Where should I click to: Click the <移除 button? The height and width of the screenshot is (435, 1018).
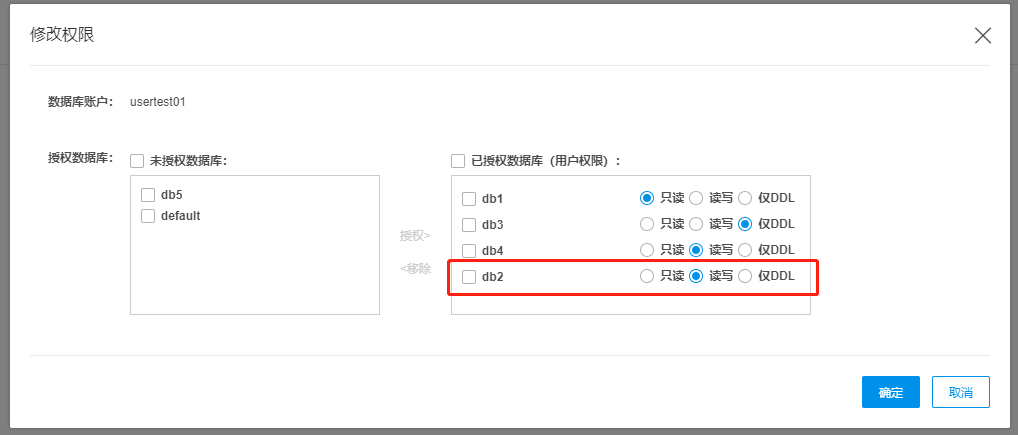click(x=415, y=268)
